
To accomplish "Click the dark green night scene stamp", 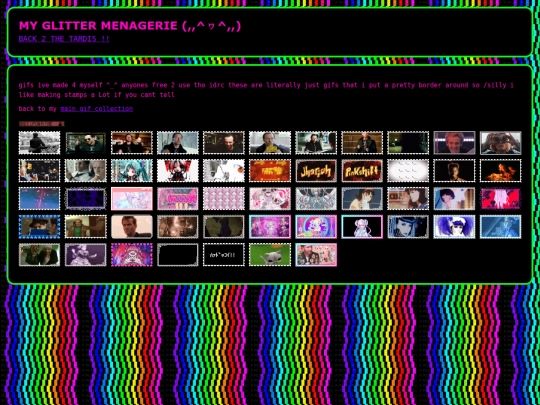I will click(x=408, y=143).
